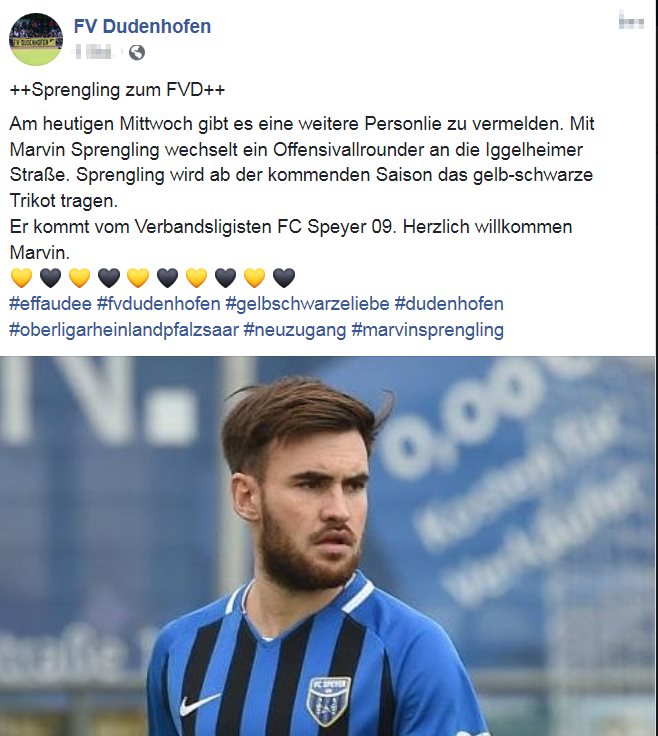Click the last yellow heart emoji

pyautogui.click(x=255, y=278)
